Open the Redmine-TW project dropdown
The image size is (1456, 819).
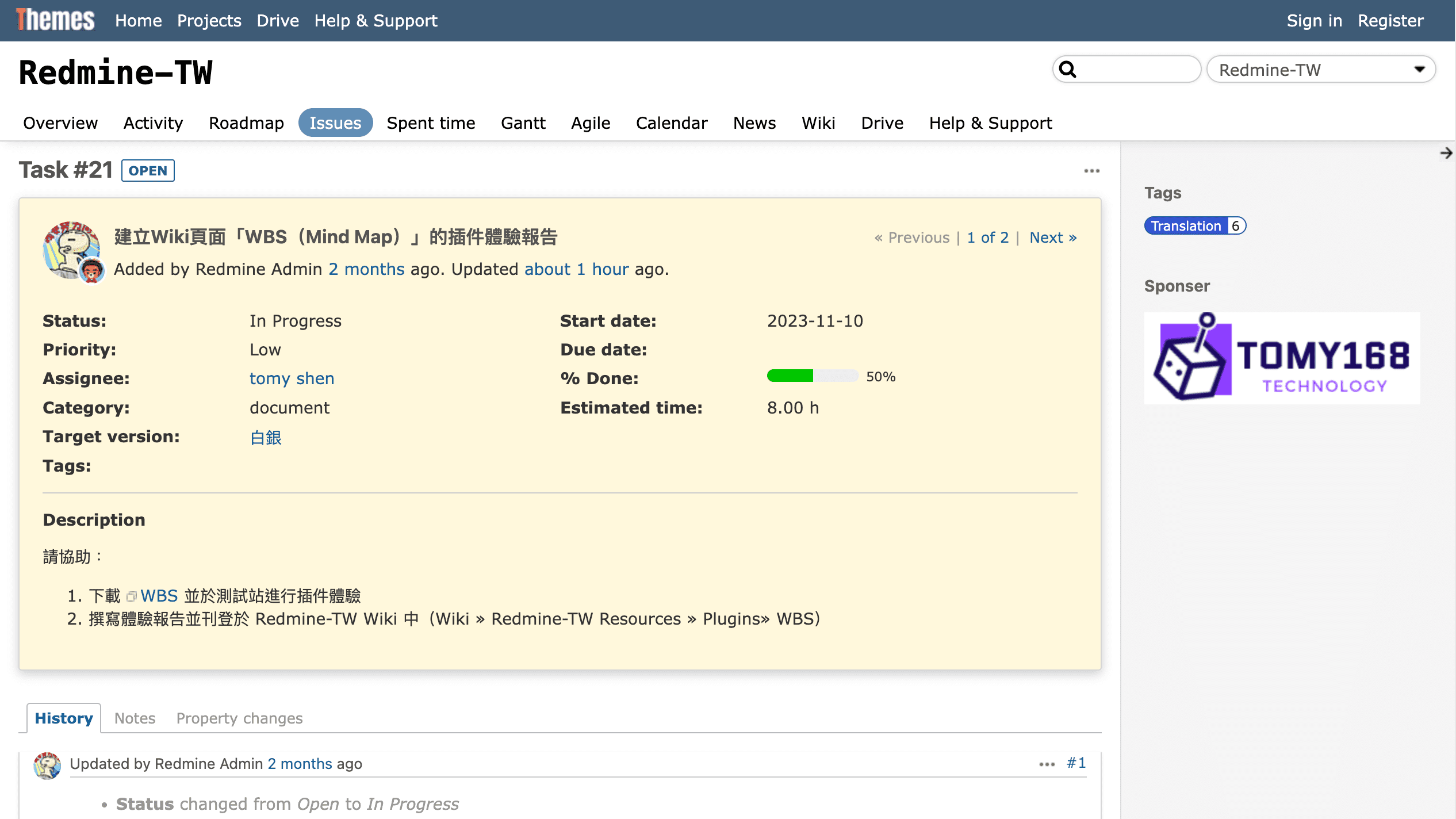pos(1320,70)
